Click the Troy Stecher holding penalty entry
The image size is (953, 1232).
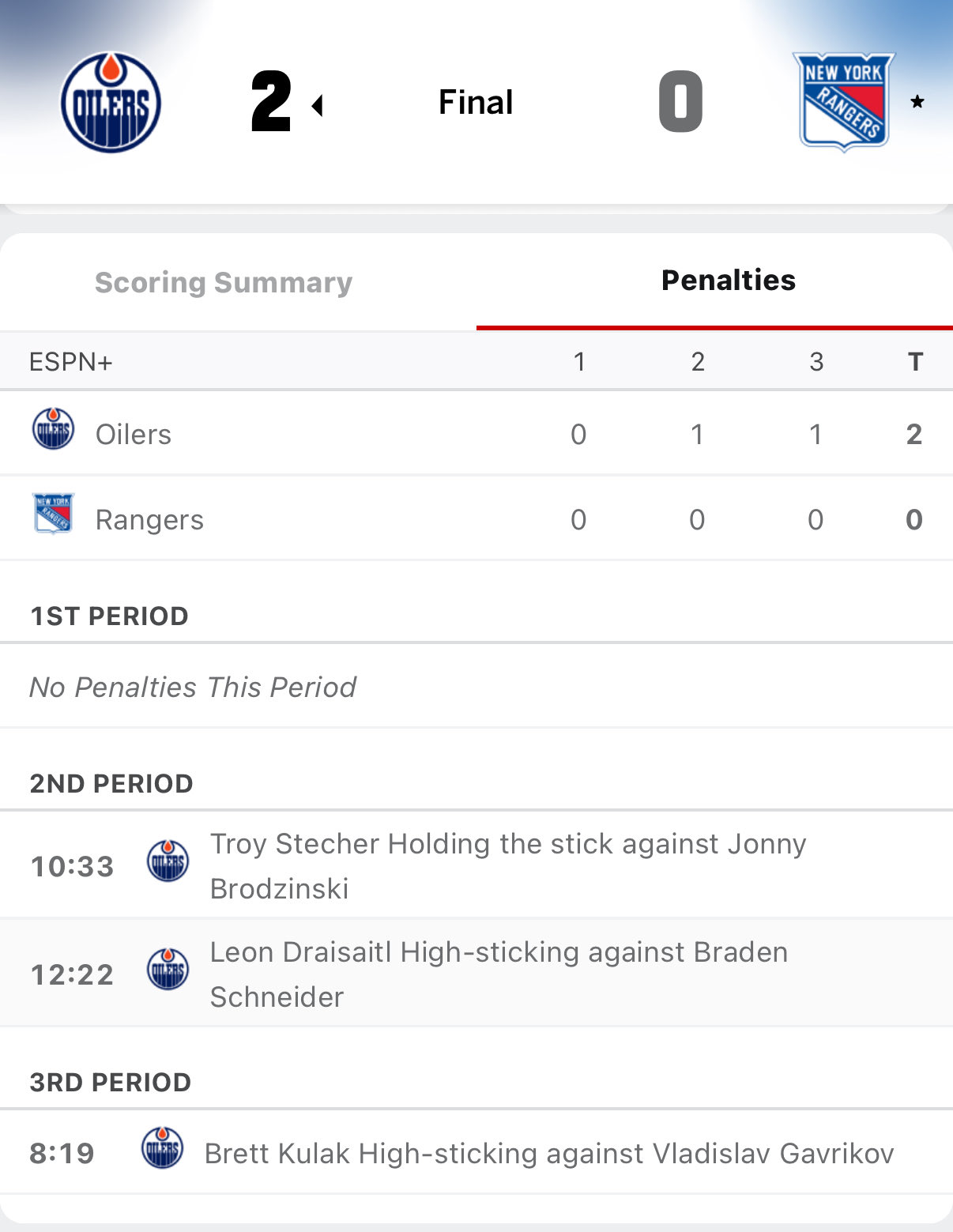pyautogui.click(x=507, y=866)
